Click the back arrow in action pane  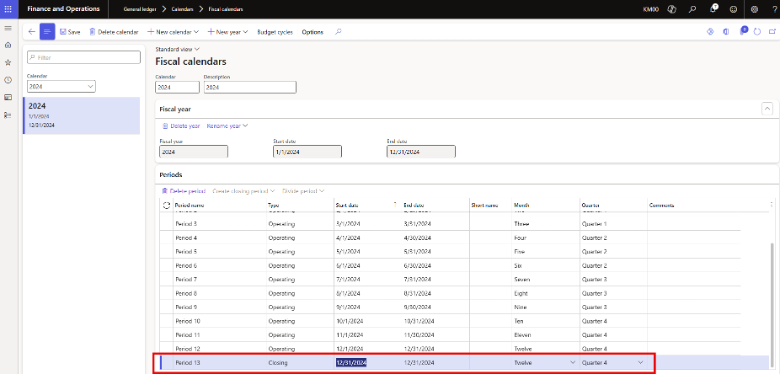32,32
